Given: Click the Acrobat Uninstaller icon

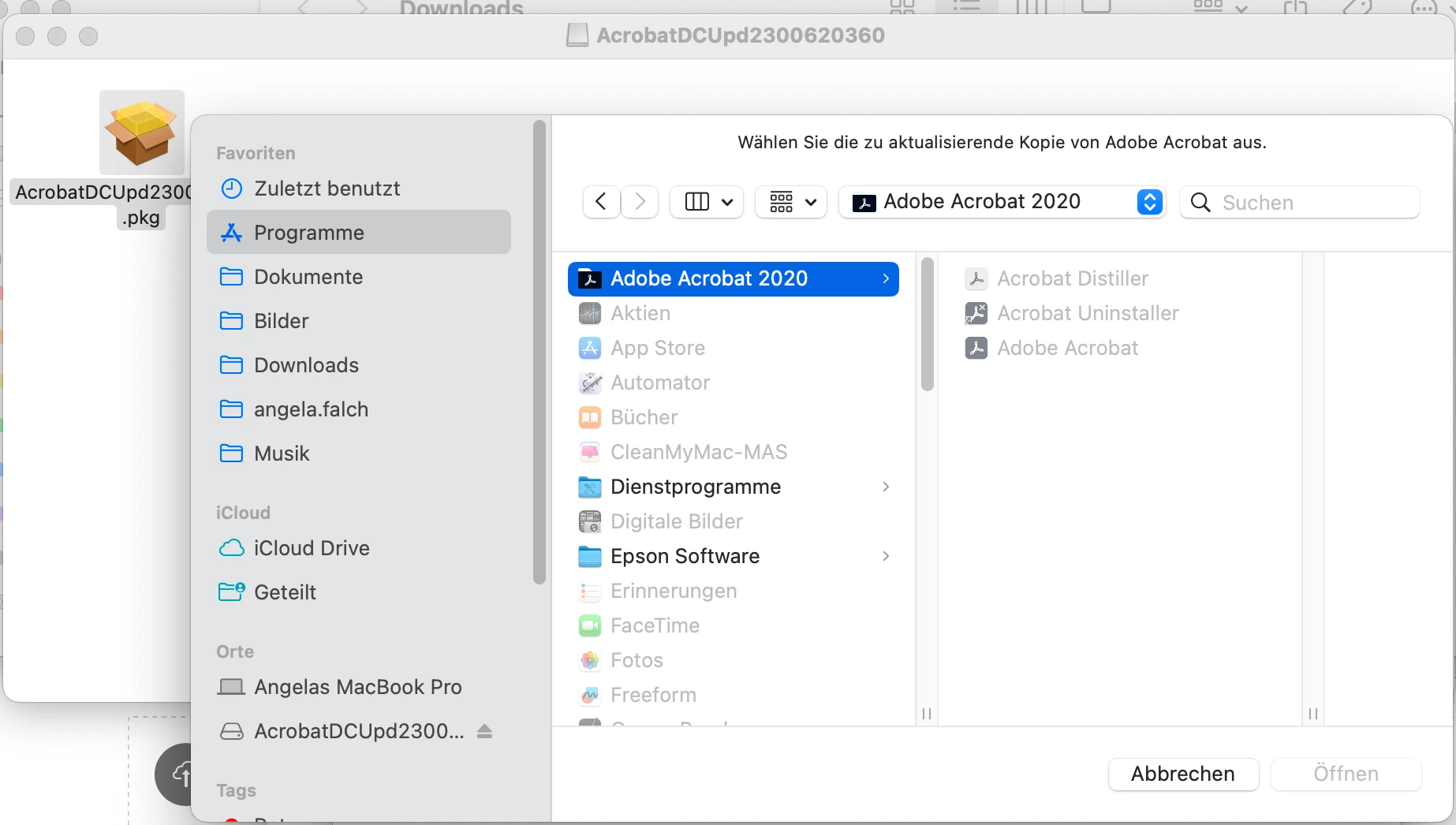Looking at the screenshot, I should 976,313.
